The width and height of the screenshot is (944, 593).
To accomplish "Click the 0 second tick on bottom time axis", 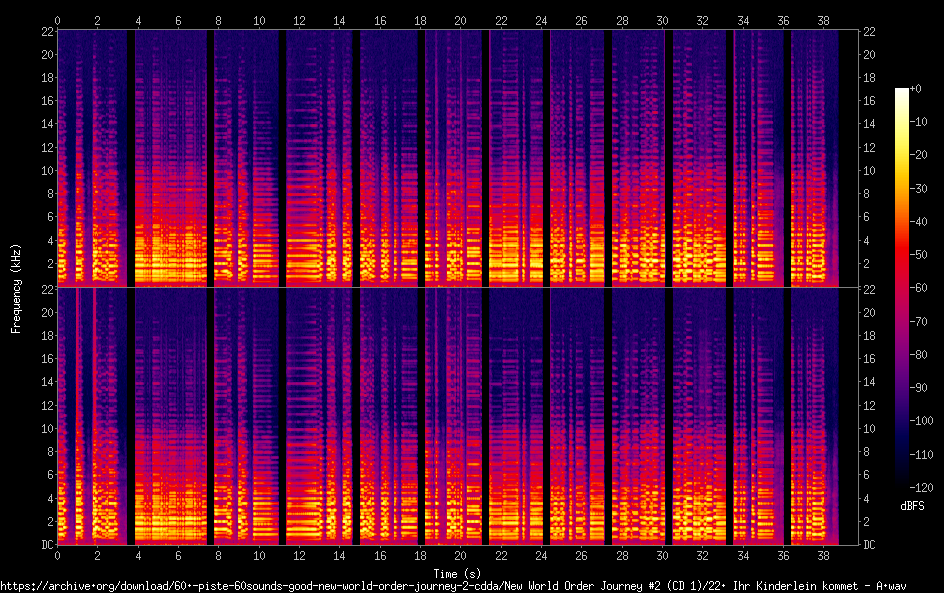I will (57, 555).
